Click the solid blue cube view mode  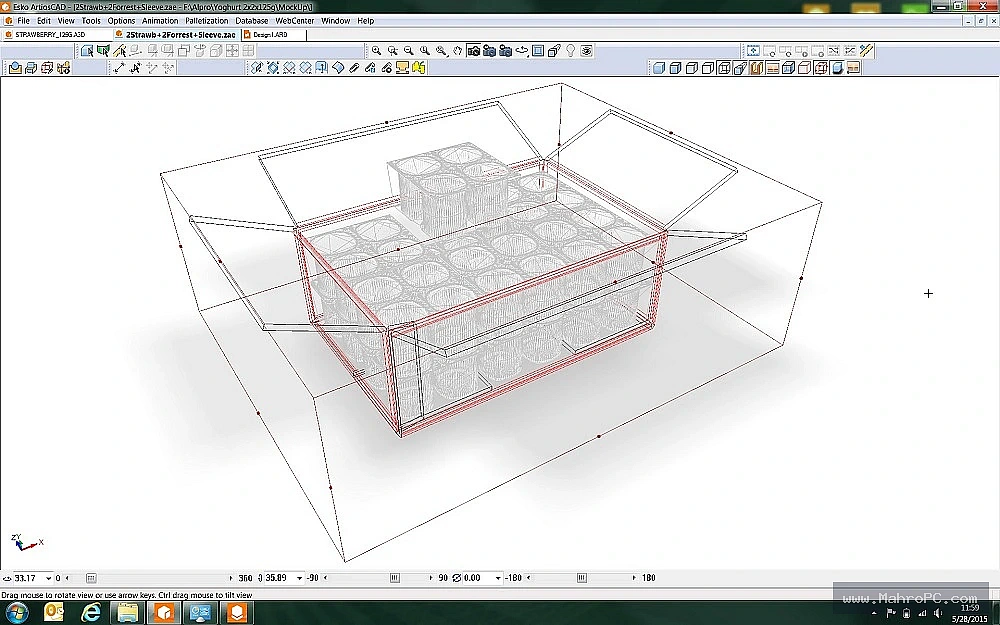click(x=658, y=67)
